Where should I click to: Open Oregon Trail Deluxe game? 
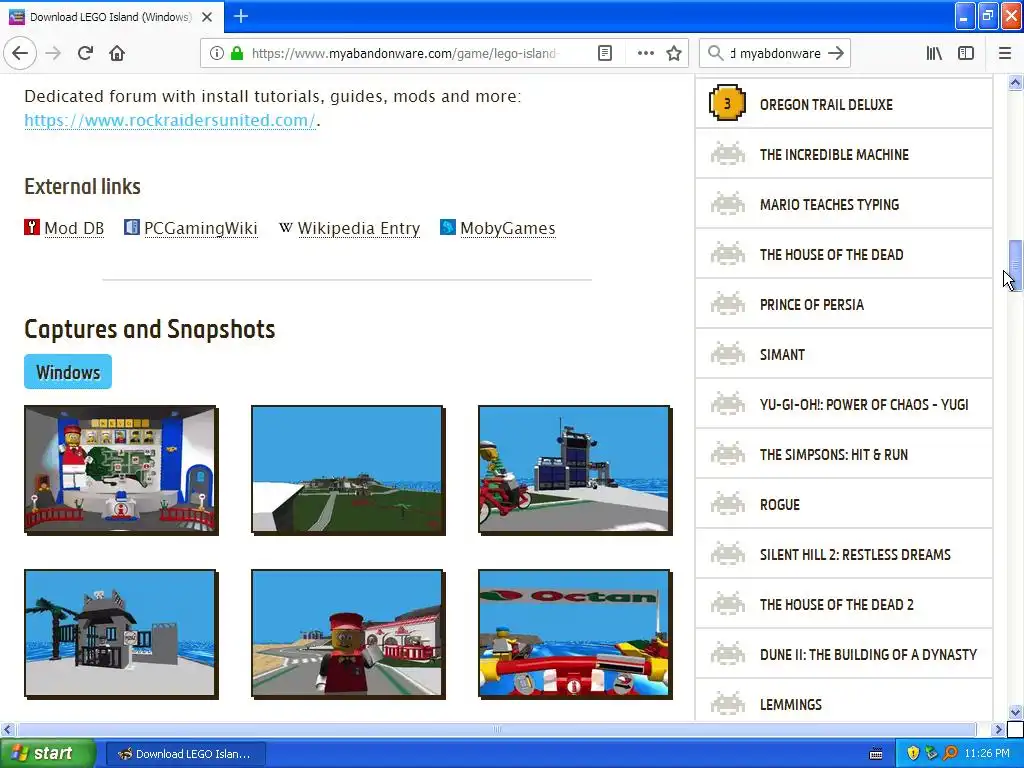(826, 104)
